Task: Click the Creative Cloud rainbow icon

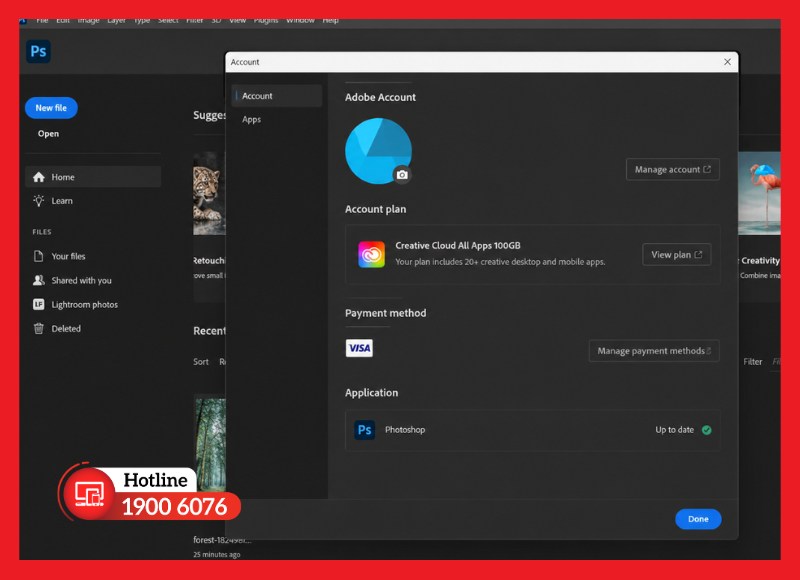Action: click(371, 254)
